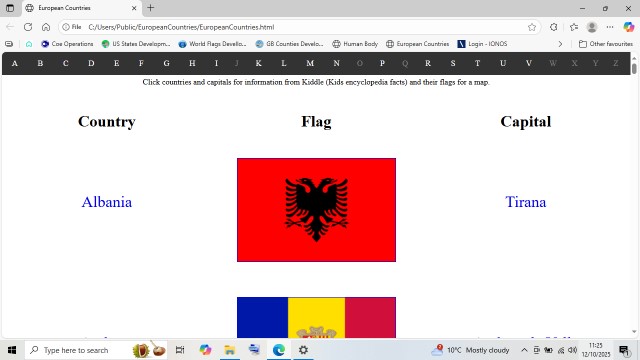Open the tab actions menu icon
This screenshot has width=640, height=360.
tap(10, 8)
